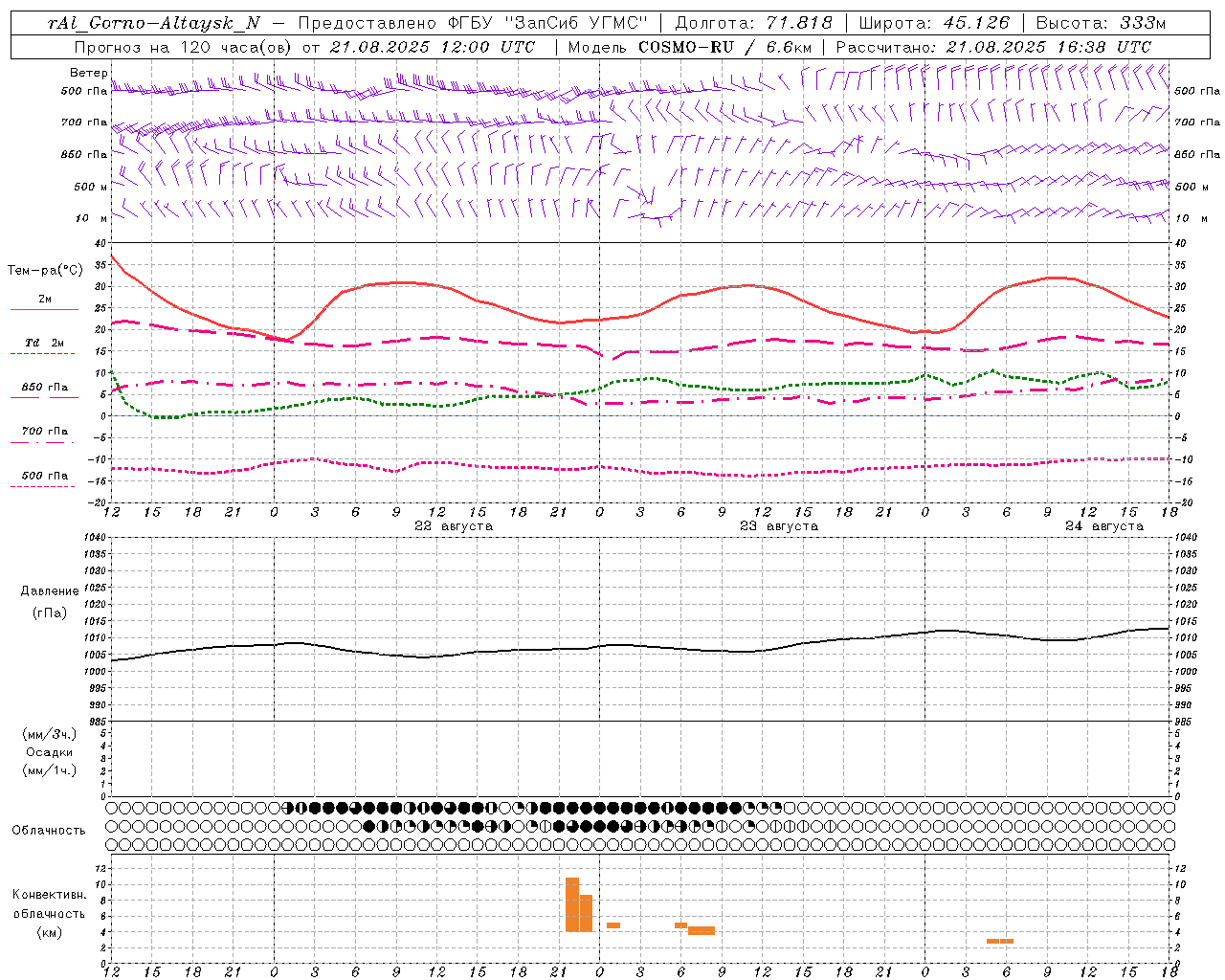Click the Высота: 333м value
The image size is (1225, 980).
(1102, 23)
